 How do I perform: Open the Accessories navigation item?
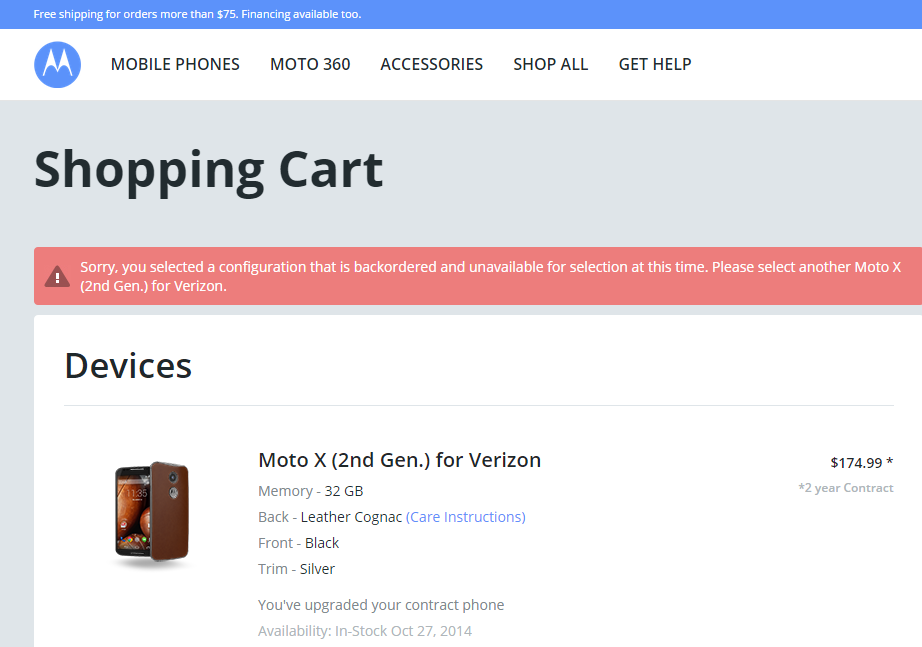pos(431,64)
